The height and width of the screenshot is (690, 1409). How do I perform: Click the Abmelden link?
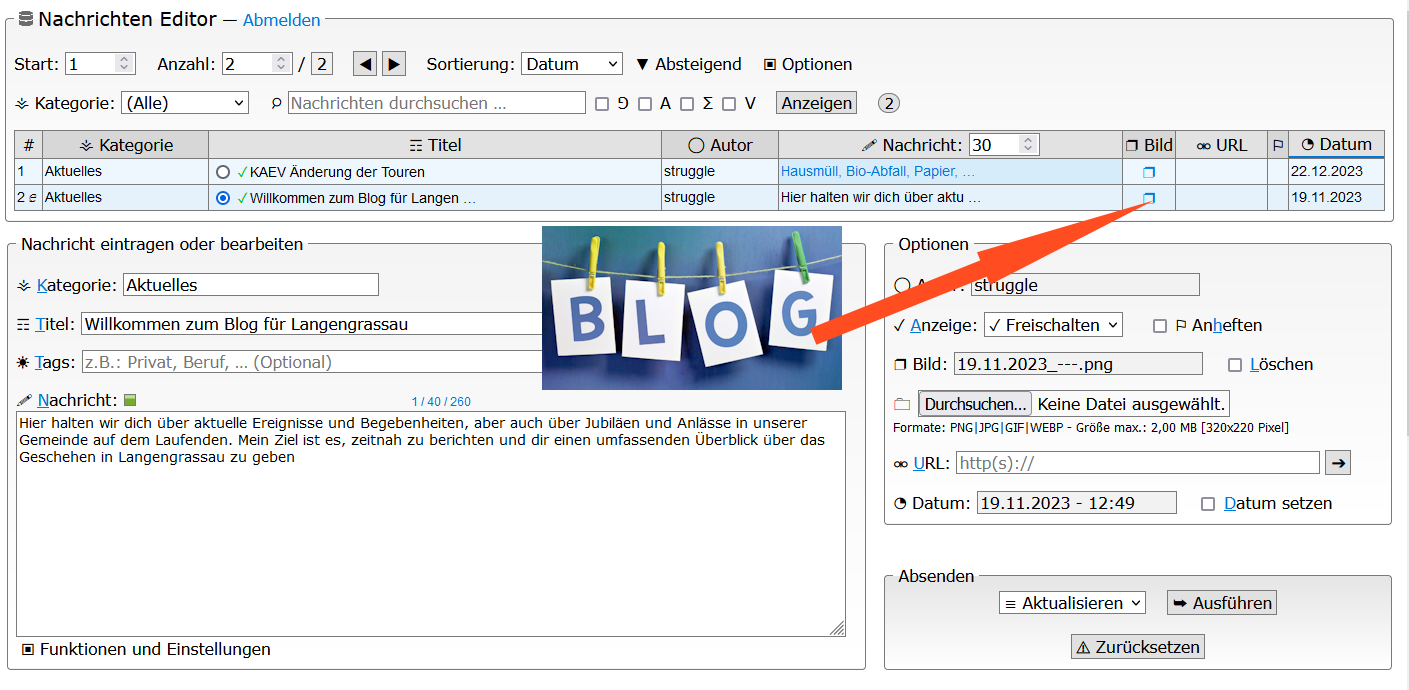pos(281,20)
